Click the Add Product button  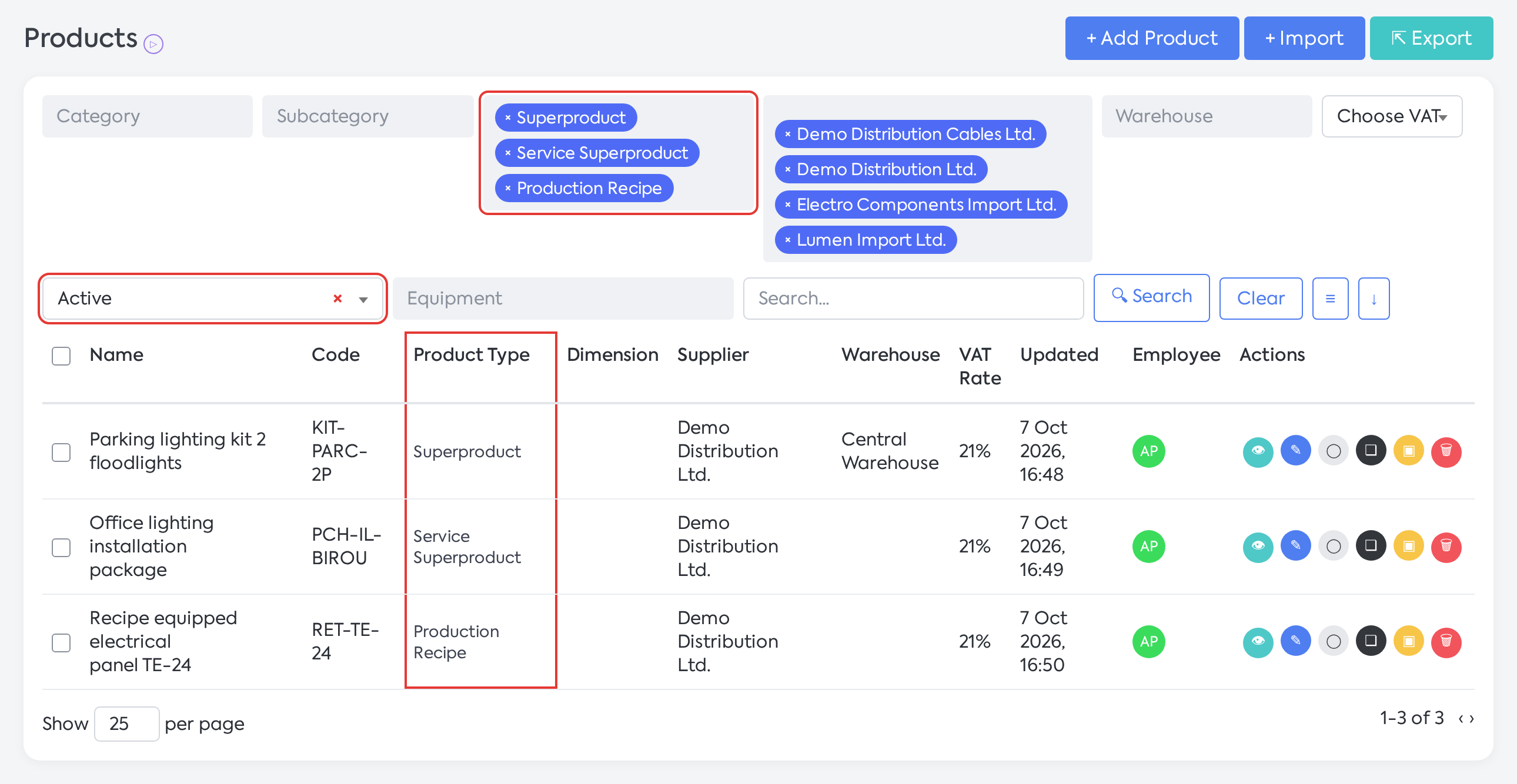(1151, 38)
